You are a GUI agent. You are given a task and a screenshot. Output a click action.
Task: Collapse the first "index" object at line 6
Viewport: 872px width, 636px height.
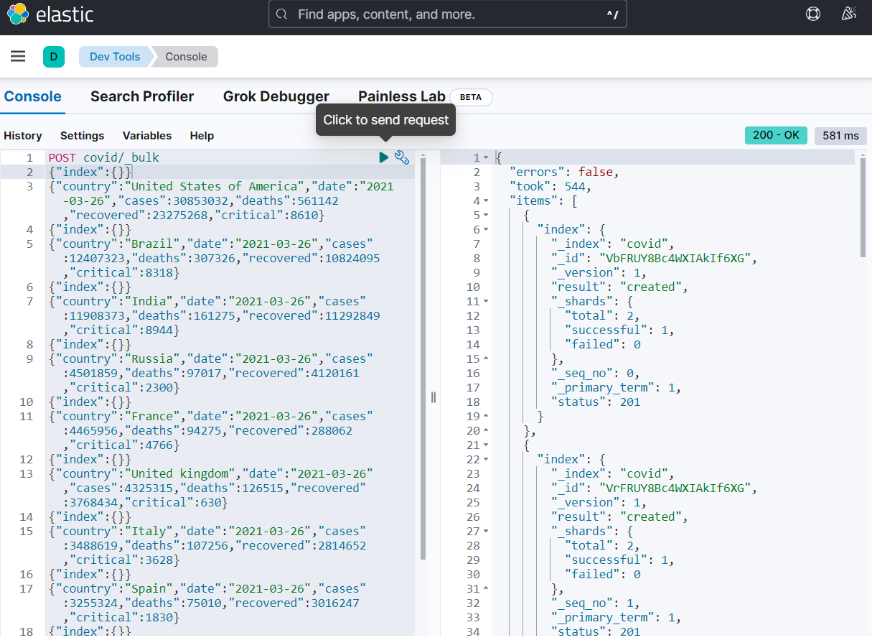[x=486, y=230]
